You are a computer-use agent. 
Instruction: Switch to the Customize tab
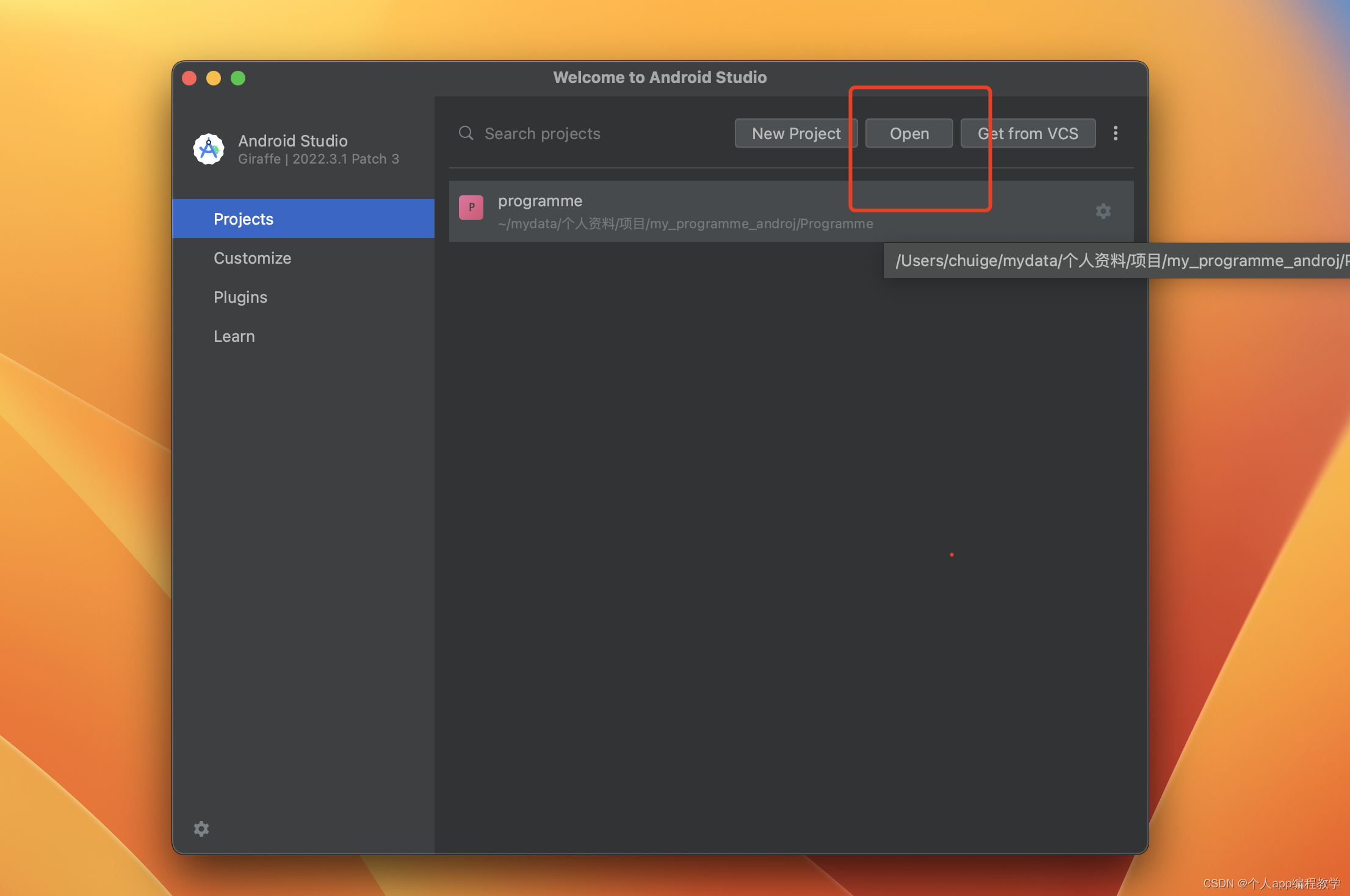(303, 258)
